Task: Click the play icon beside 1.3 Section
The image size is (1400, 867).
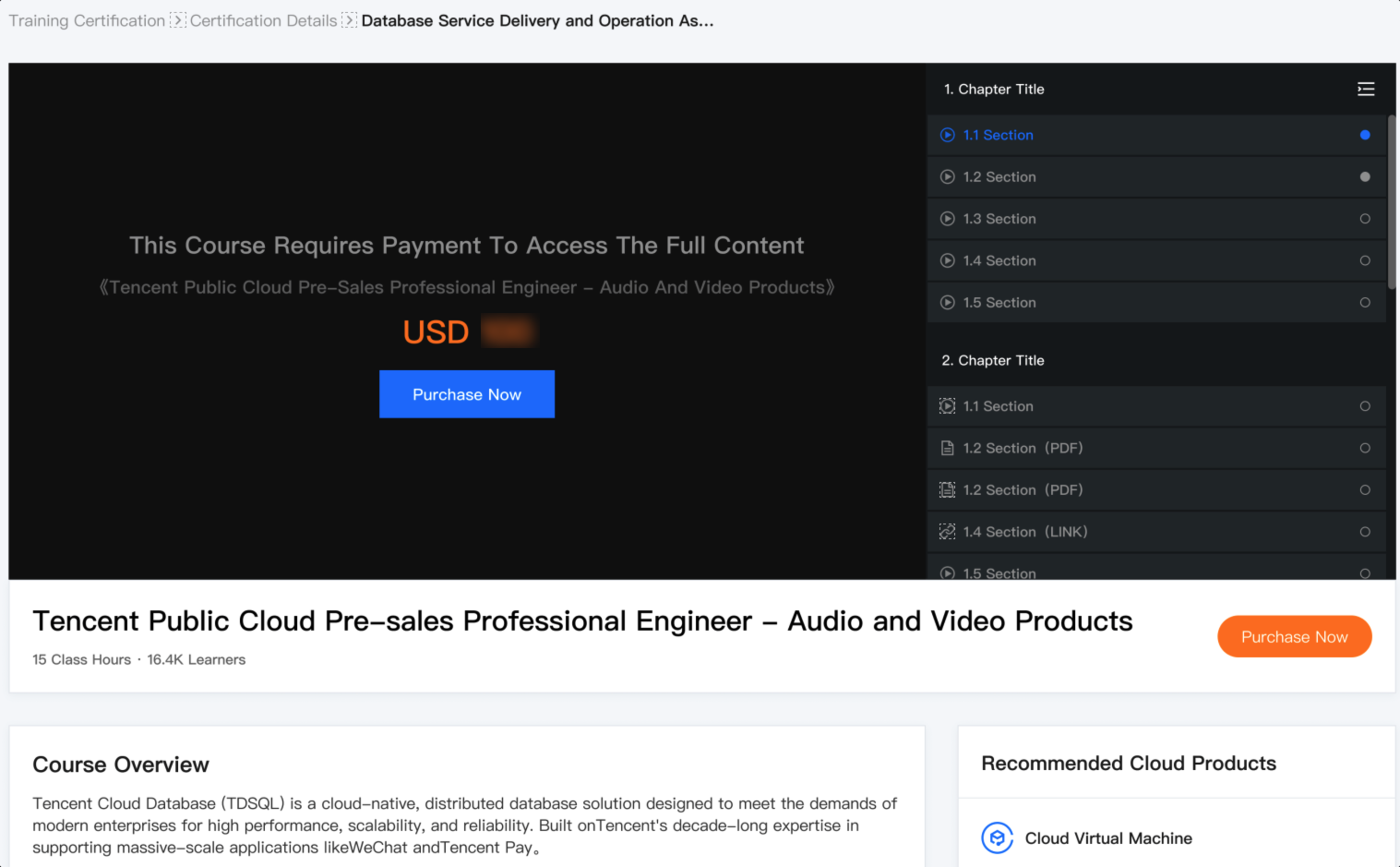Action: [x=947, y=219]
